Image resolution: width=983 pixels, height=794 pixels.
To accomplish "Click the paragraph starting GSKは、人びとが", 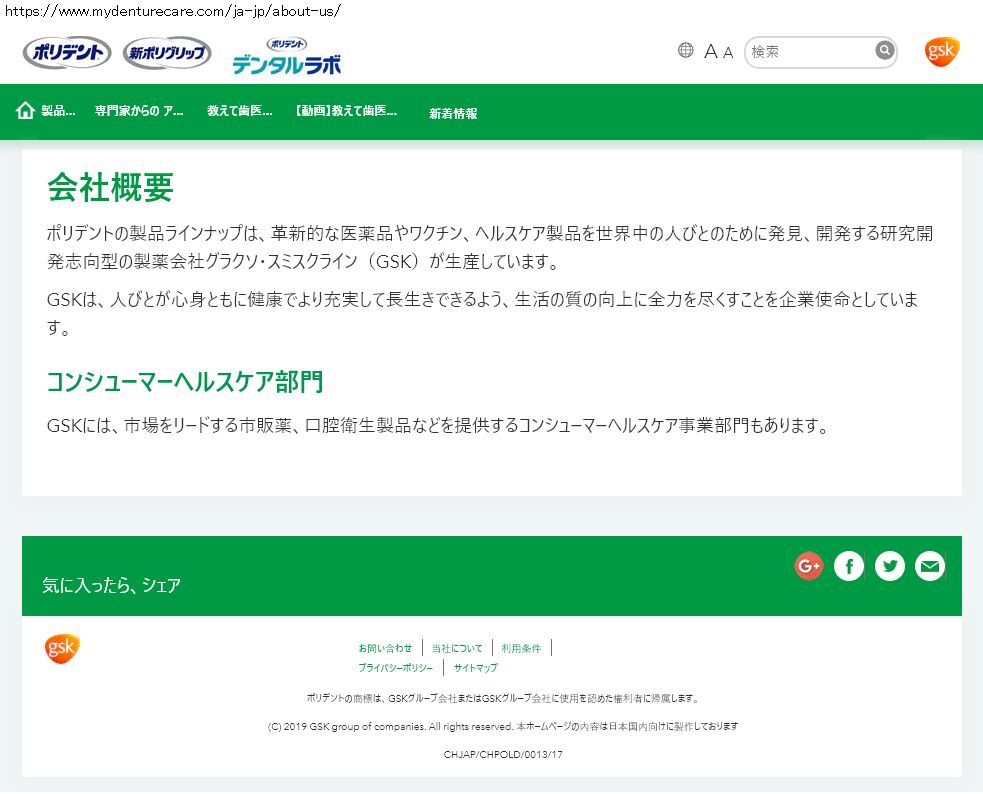I will point(483,313).
